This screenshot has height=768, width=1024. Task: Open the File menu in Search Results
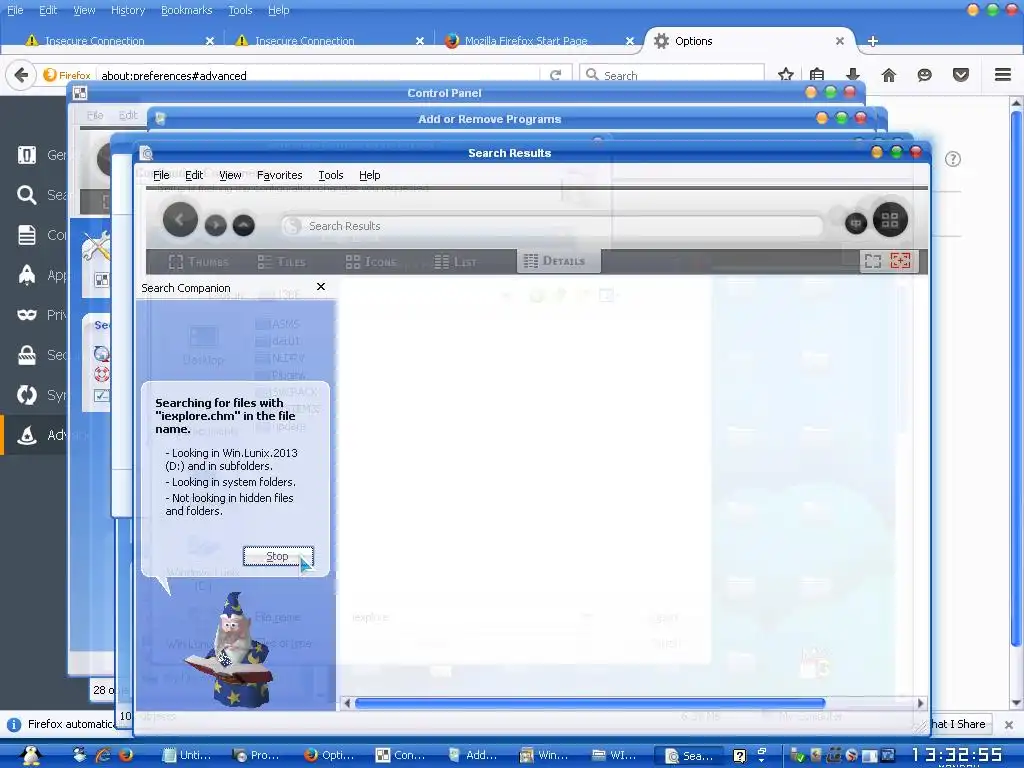pyautogui.click(x=161, y=175)
